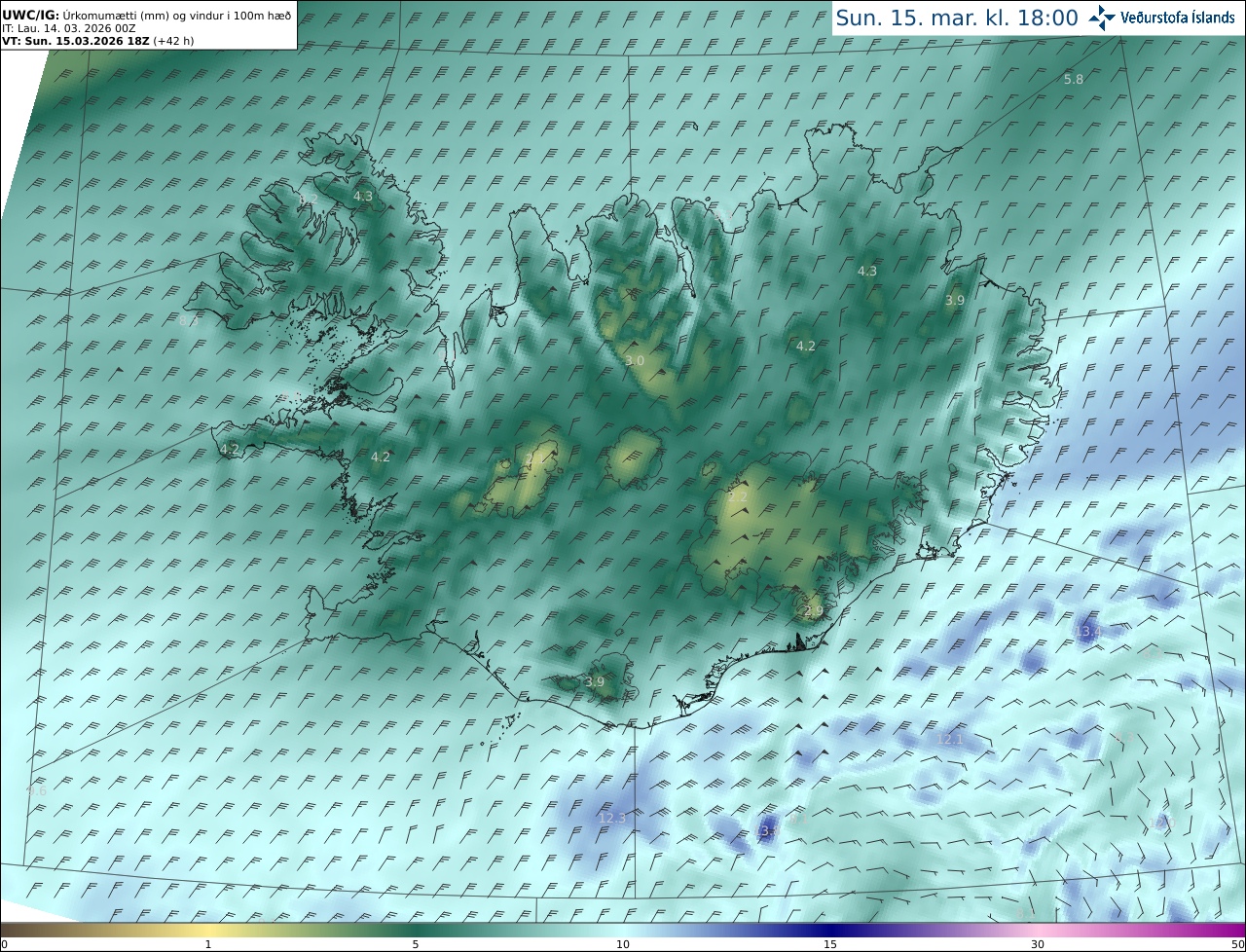Click the 3.0 value label on the map
1246x952 pixels.
point(635,360)
